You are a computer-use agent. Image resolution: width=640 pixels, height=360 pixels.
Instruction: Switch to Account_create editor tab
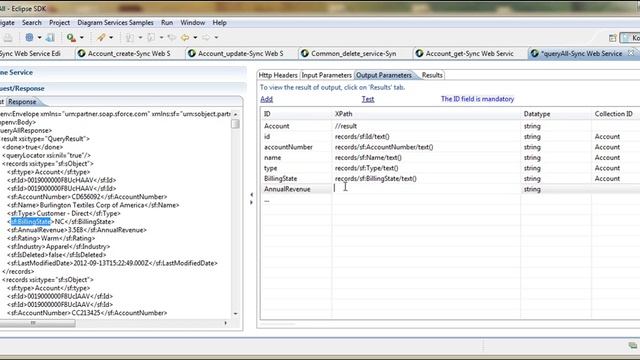pos(129,53)
